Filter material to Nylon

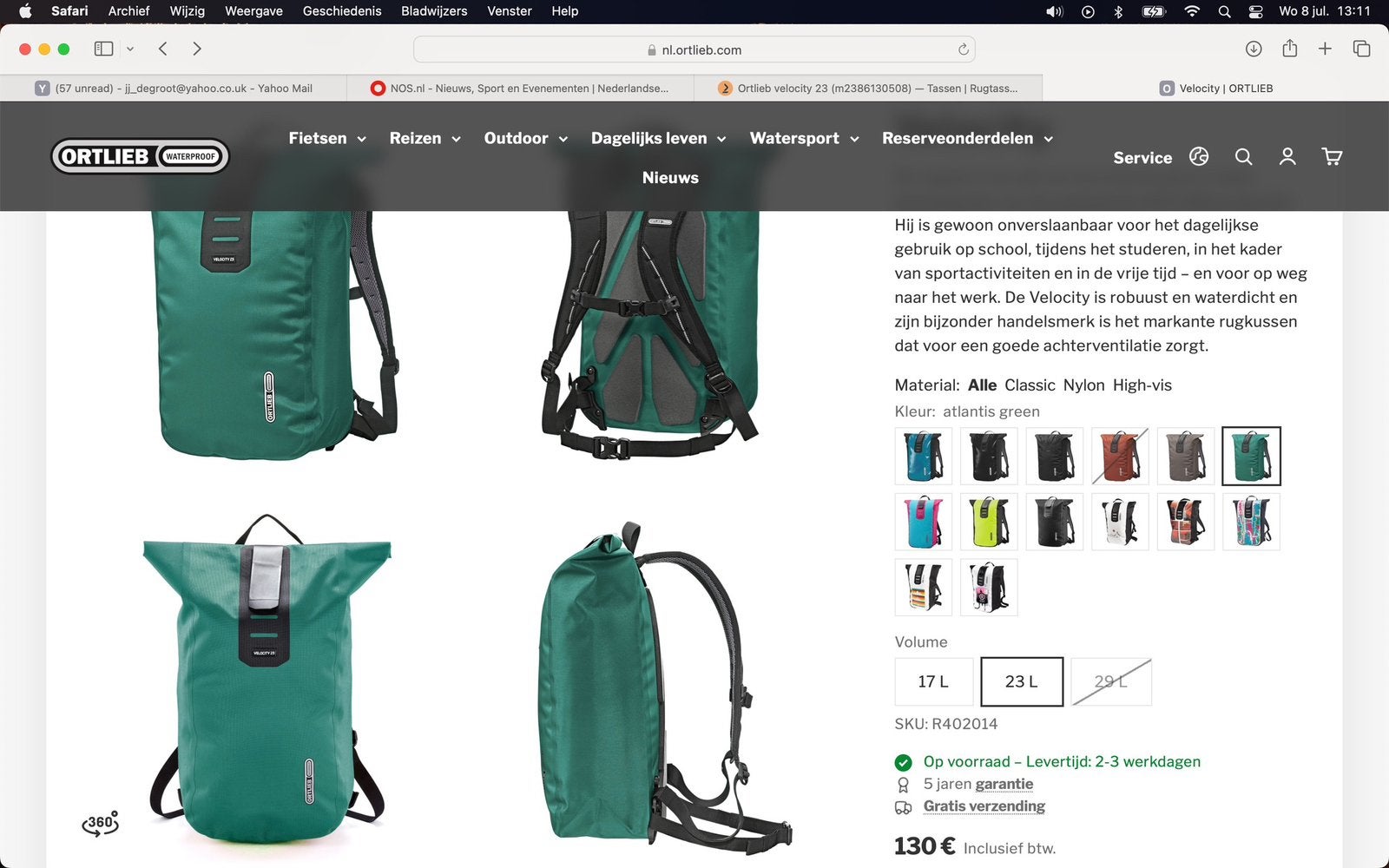coord(1083,385)
